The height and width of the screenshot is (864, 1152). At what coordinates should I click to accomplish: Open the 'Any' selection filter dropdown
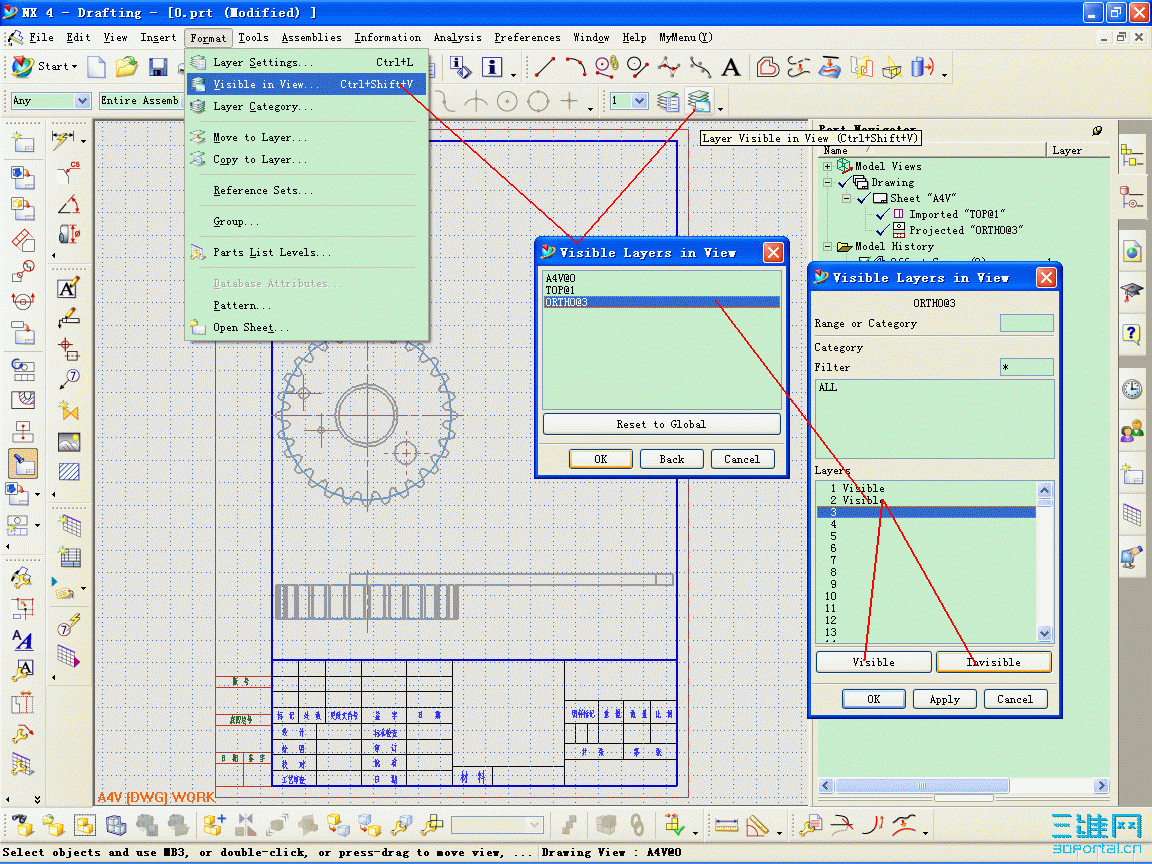(x=81, y=101)
